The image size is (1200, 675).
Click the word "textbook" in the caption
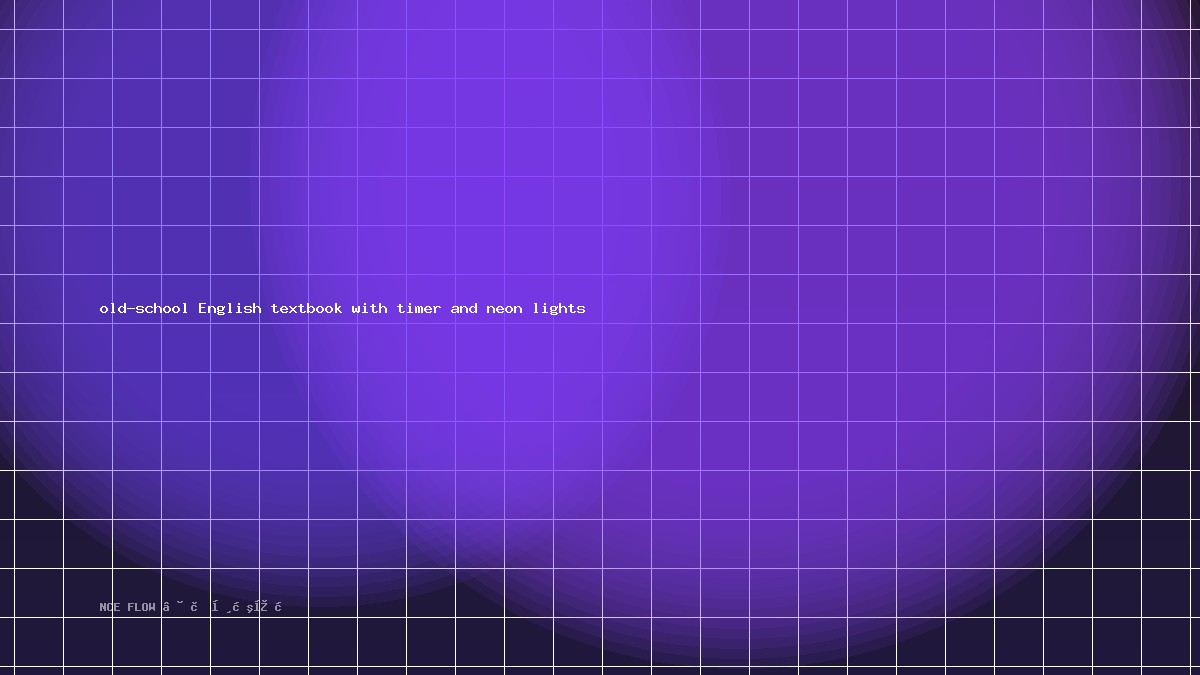[307, 308]
